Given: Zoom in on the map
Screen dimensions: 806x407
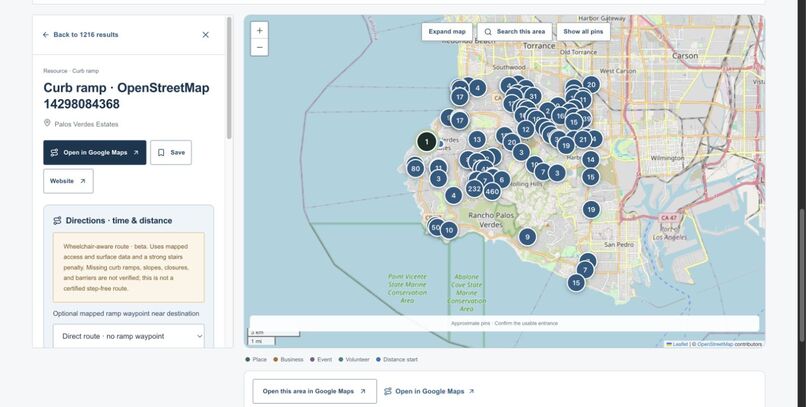Looking at the screenshot, I should coord(260,31).
